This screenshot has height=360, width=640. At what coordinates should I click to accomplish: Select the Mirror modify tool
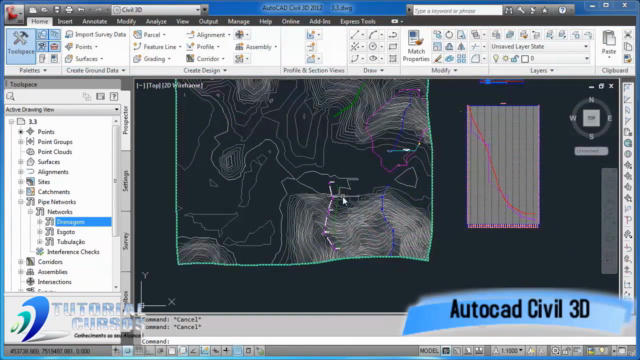(461, 47)
